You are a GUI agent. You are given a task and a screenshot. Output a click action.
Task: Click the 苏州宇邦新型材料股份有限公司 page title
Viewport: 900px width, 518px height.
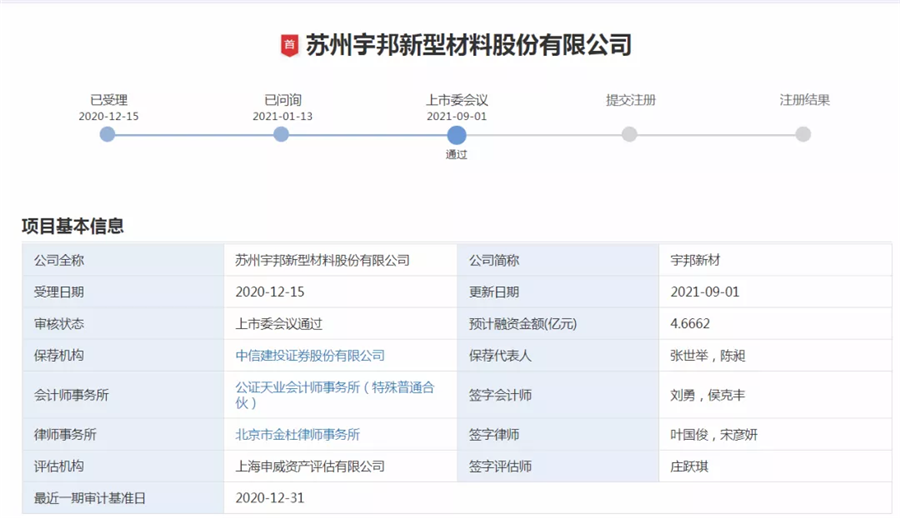coord(468,45)
